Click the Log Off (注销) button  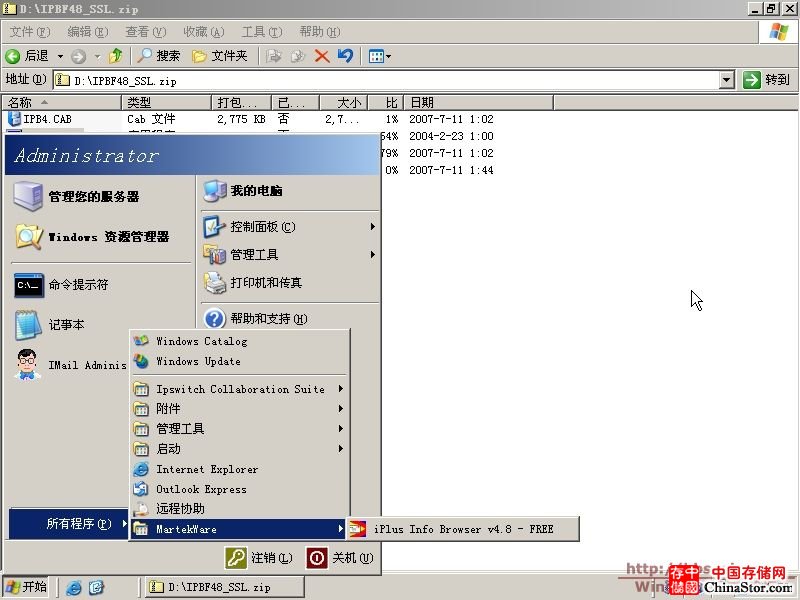[260, 558]
